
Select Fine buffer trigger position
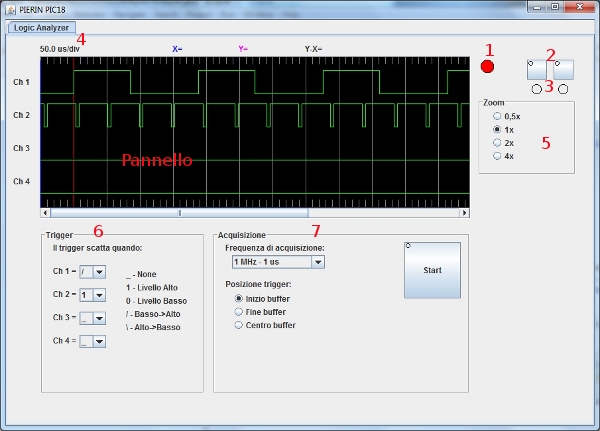tap(238, 312)
